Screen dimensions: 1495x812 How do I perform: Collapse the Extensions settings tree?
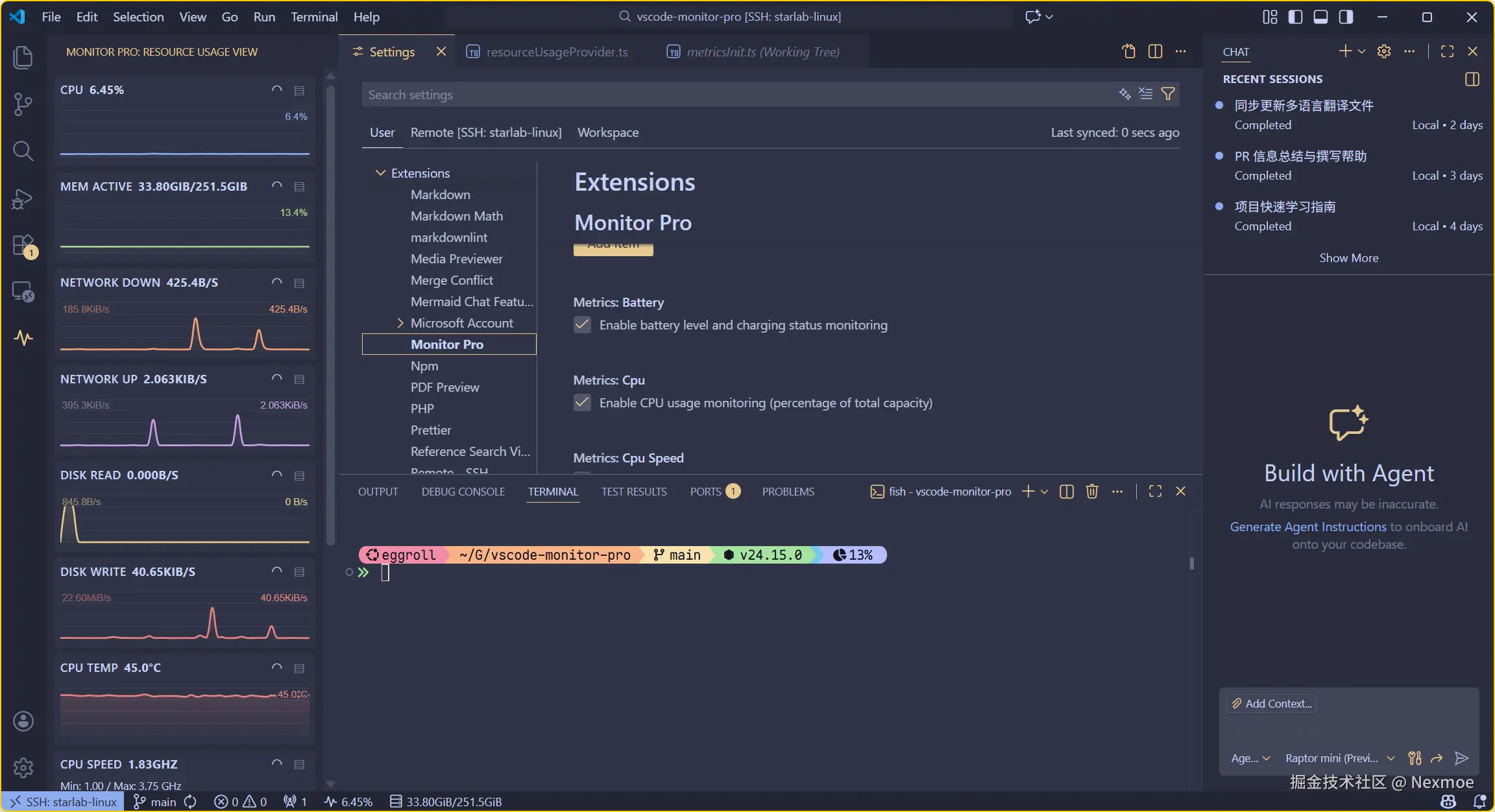point(380,173)
